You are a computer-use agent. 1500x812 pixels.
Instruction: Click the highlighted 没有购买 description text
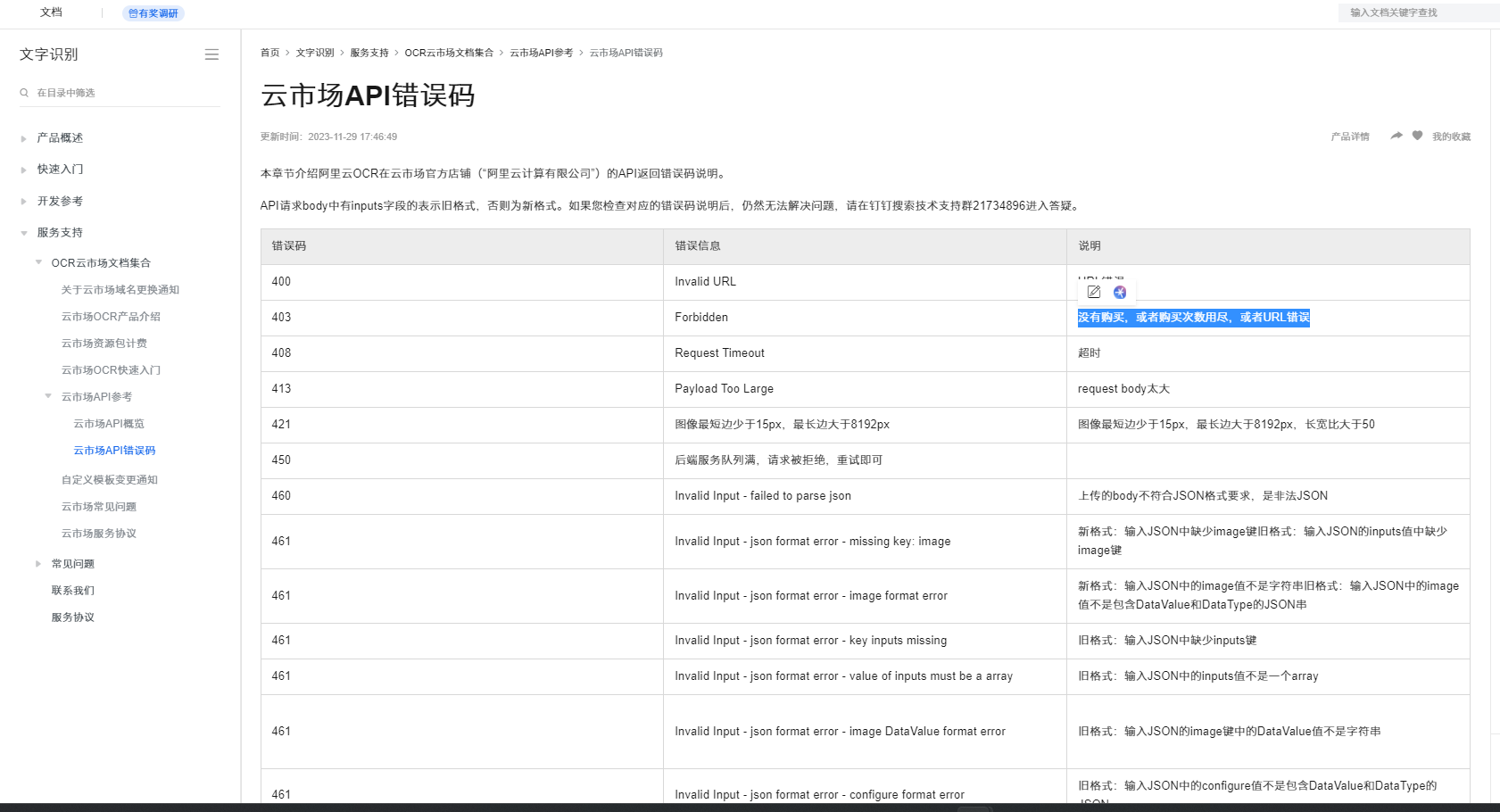(1194, 318)
